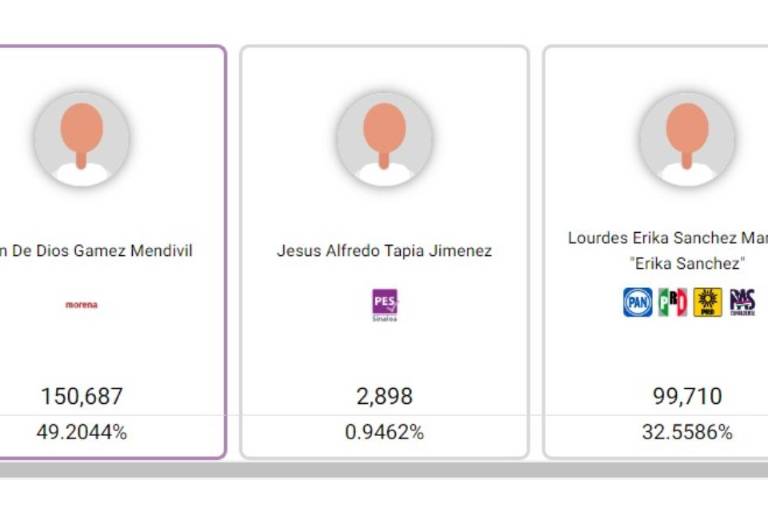Click the PAS party logo
The image size is (768, 512).
click(742, 302)
